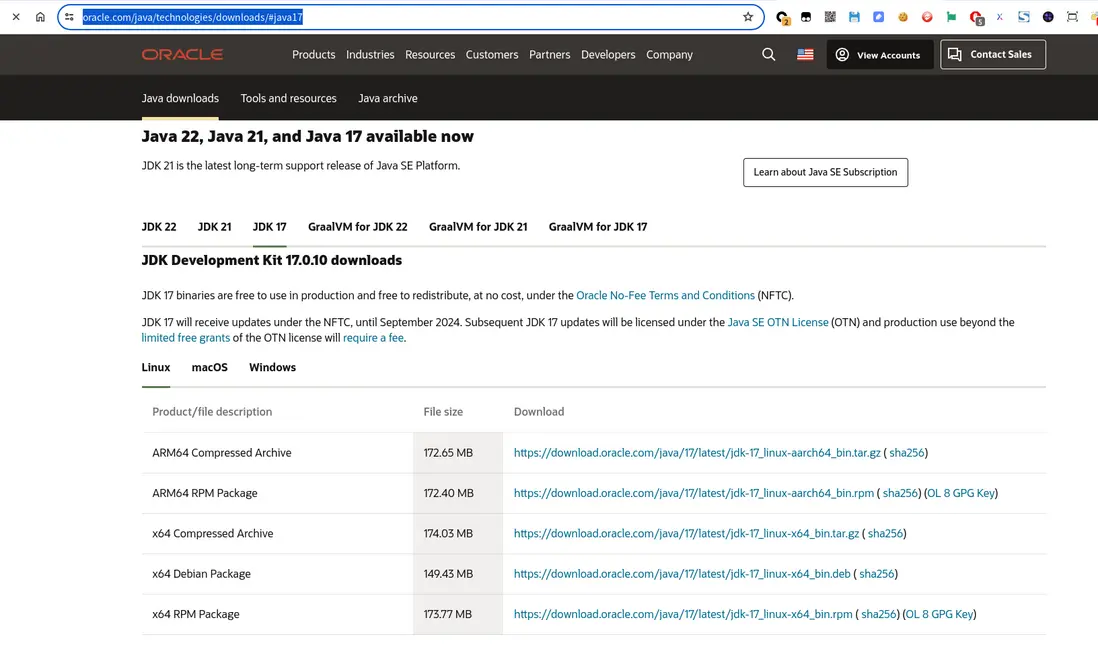Screen dimensions: 1098x645
Task: Expand the Products menu
Action: point(313,55)
